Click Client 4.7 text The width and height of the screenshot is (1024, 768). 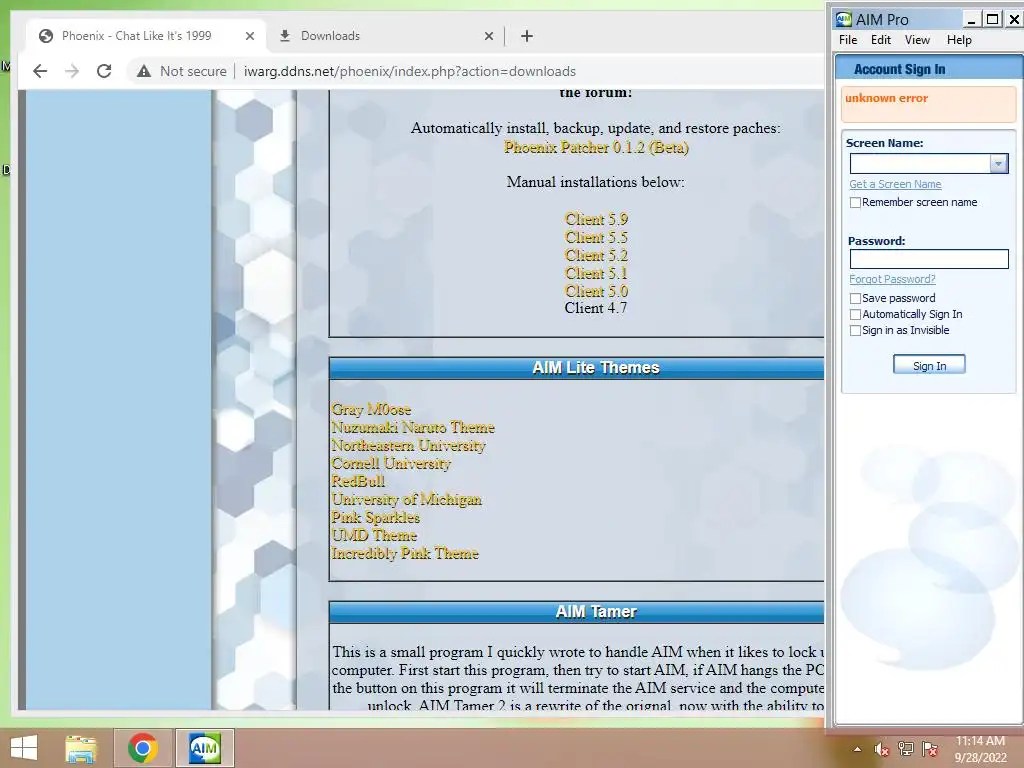(x=596, y=308)
